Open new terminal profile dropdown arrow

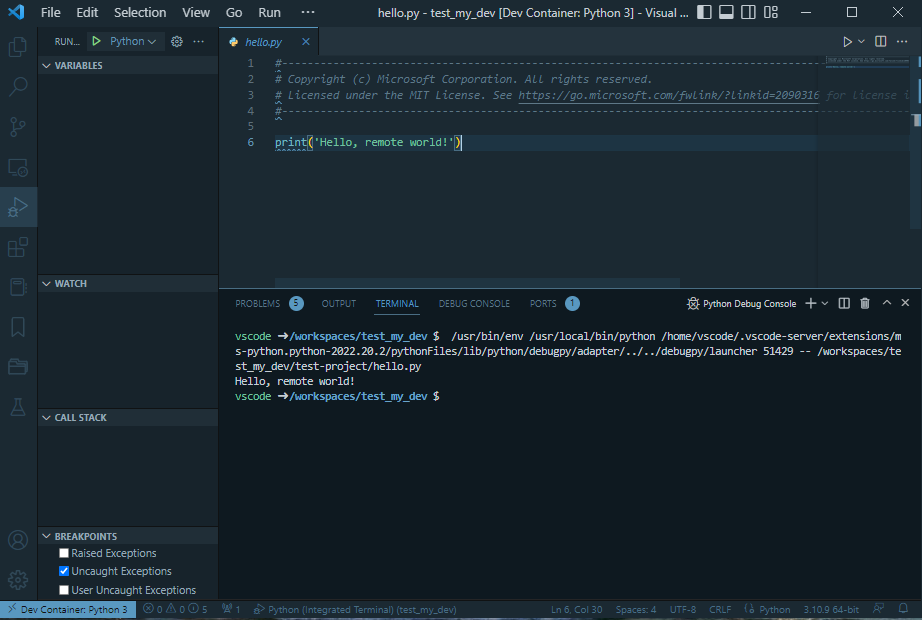(x=824, y=303)
